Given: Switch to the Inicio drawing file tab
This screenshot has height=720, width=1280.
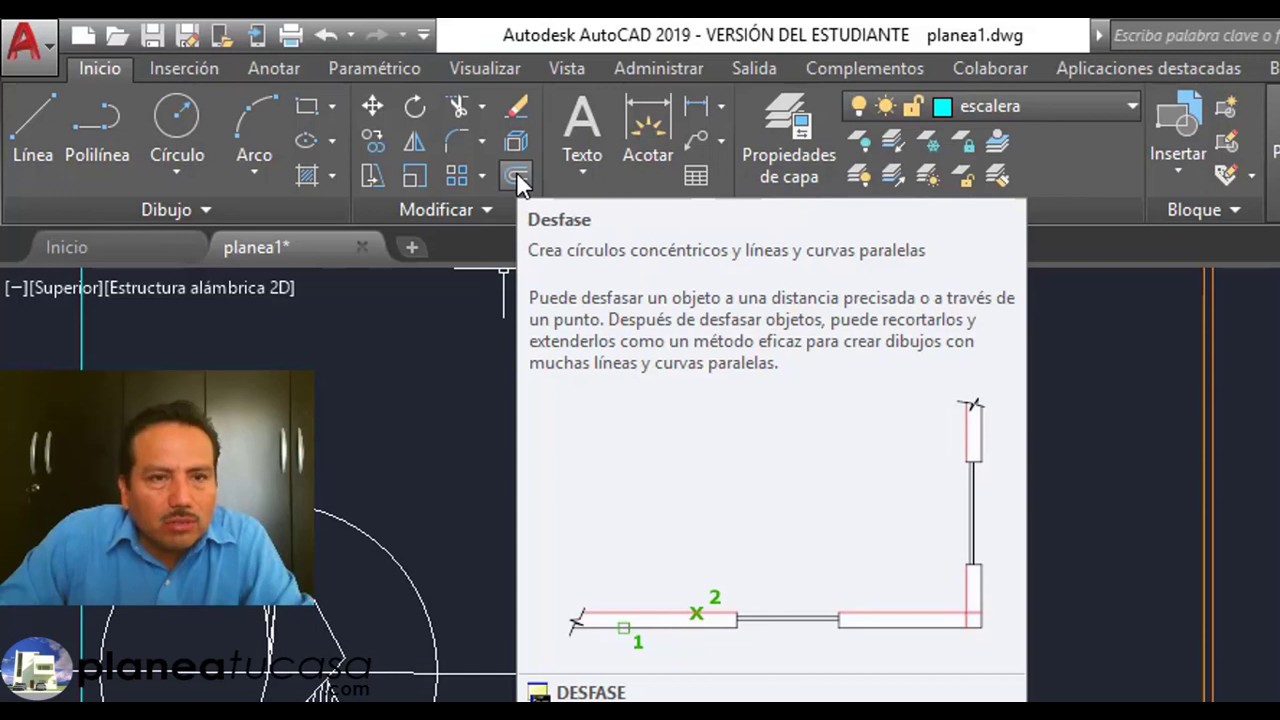Looking at the screenshot, I should [67, 247].
